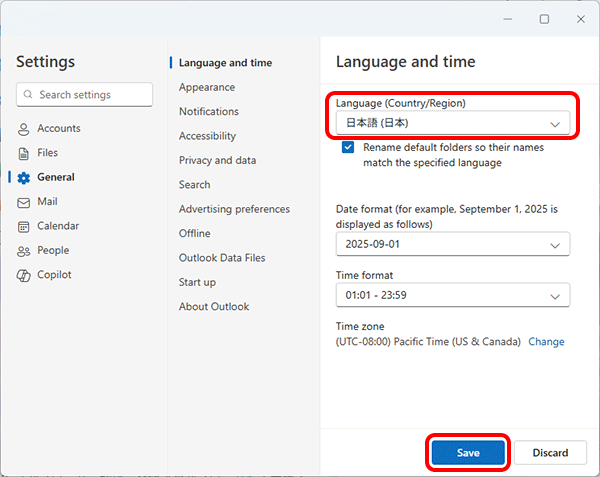This screenshot has width=600, height=477.
Task: Open the Language (Country/Region) dropdown
Action: pos(452,124)
